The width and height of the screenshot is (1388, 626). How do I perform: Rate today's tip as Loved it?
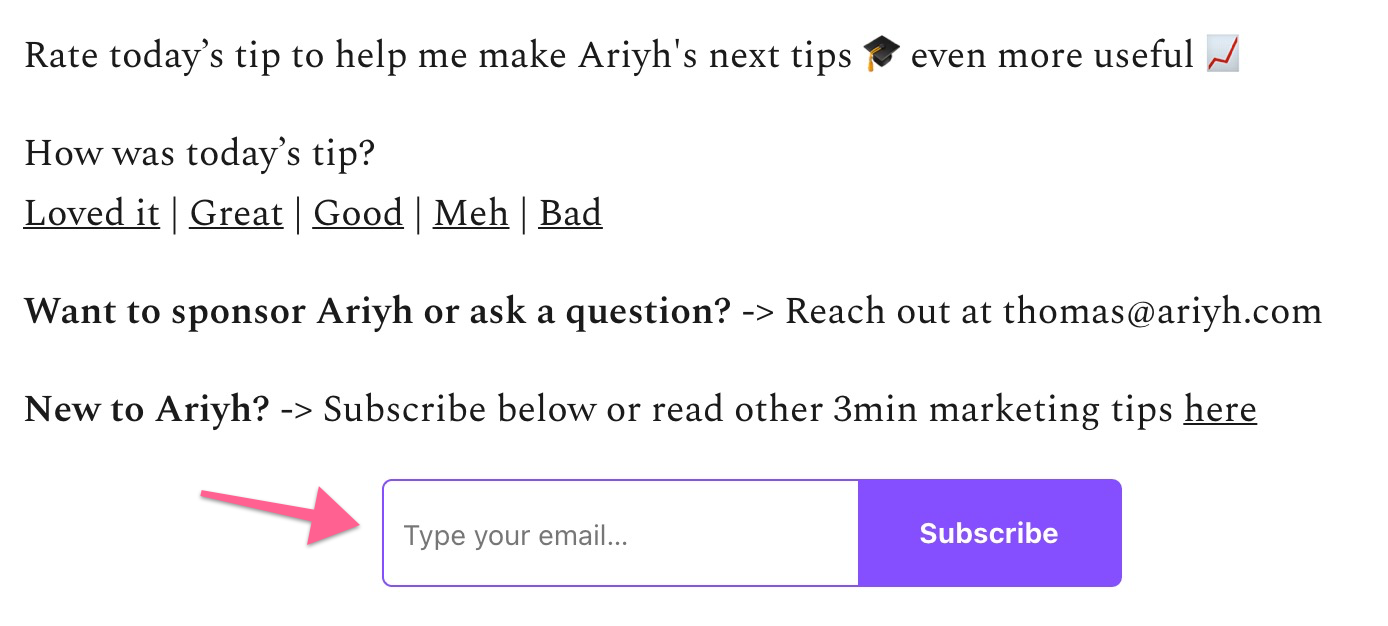click(x=92, y=213)
